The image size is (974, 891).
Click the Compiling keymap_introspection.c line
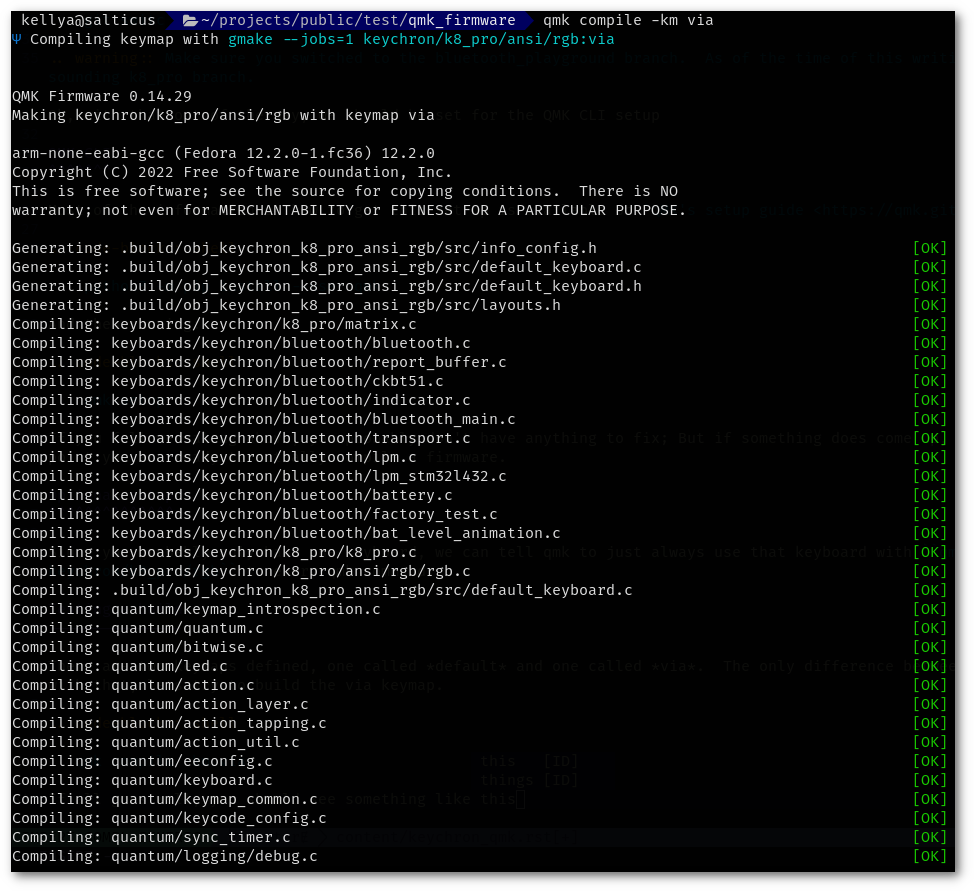click(x=196, y=610)
